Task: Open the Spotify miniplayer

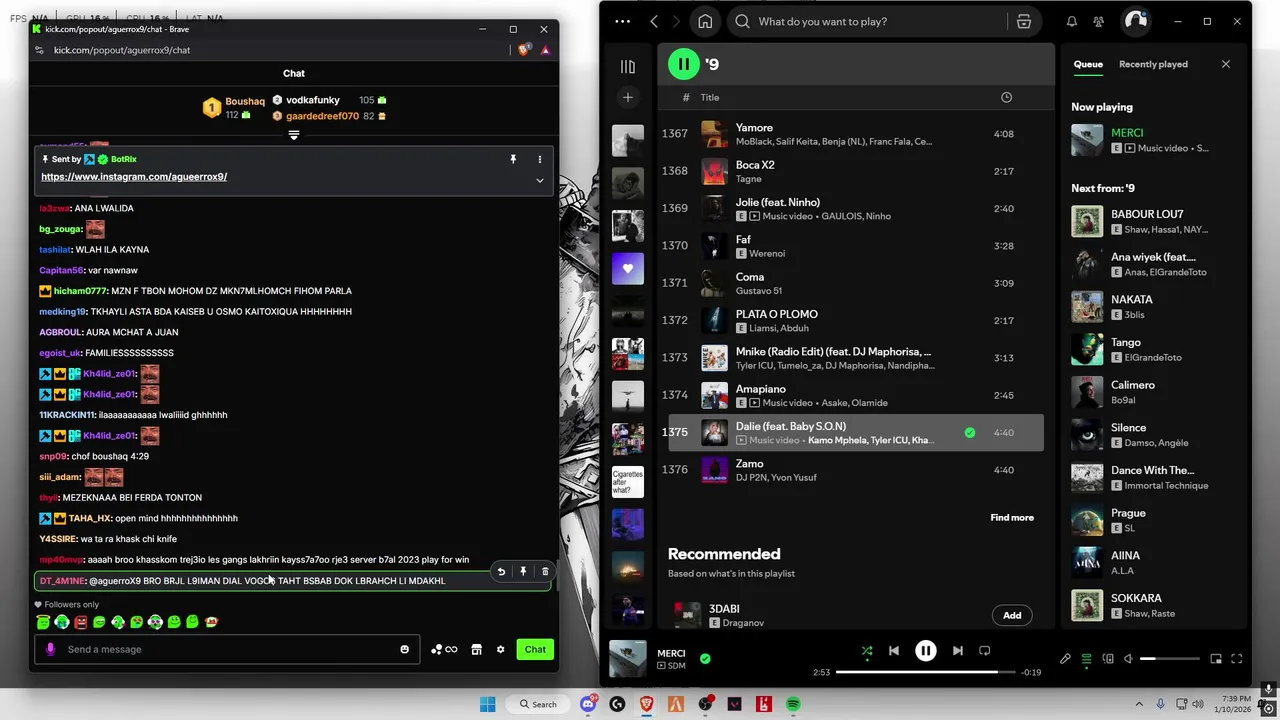Action: click(x=1216, y=659)
